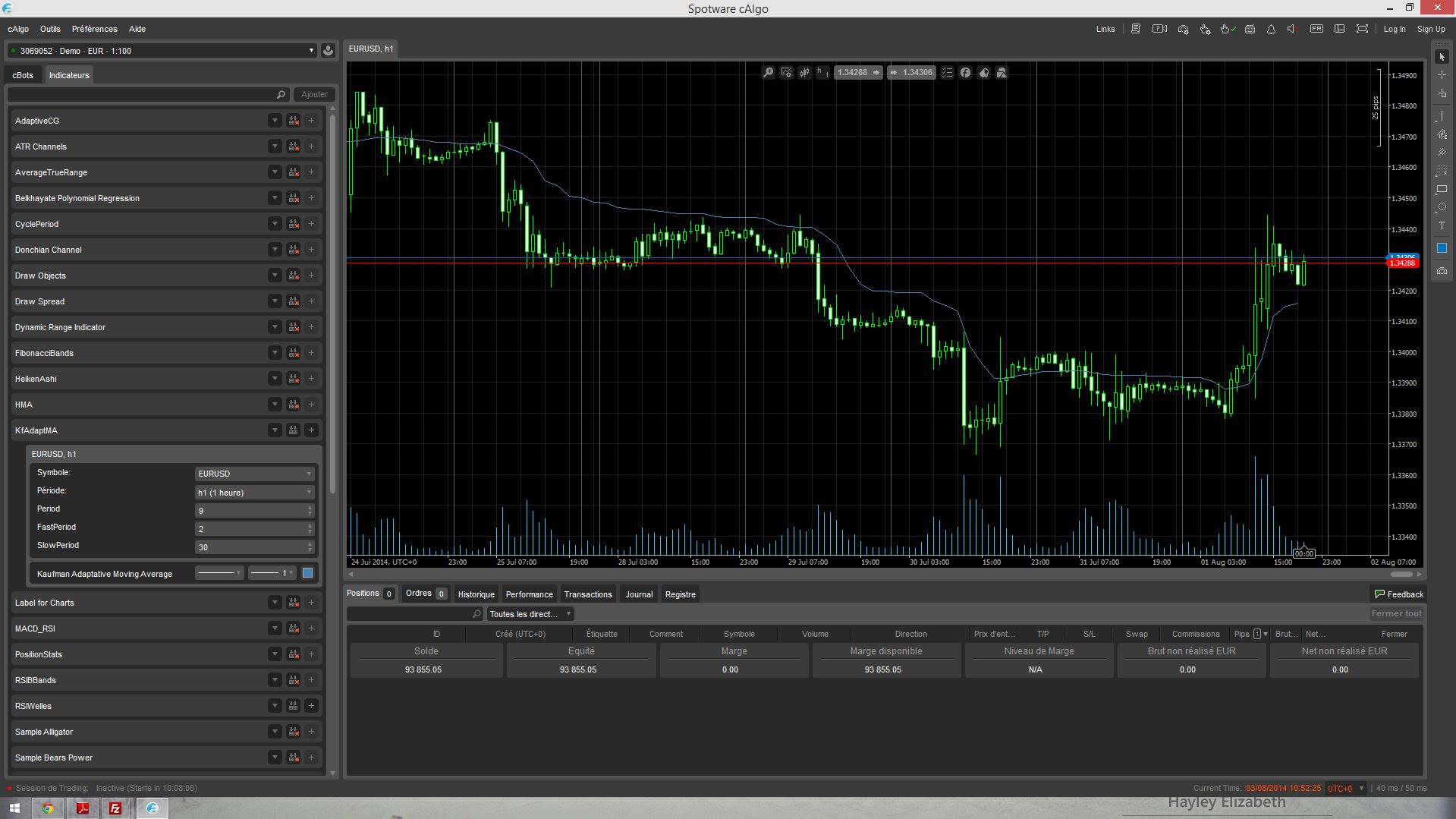The image size is (1456, 819).
Task: Select the rectangle drawing tool
Action: click(1442, 189)
